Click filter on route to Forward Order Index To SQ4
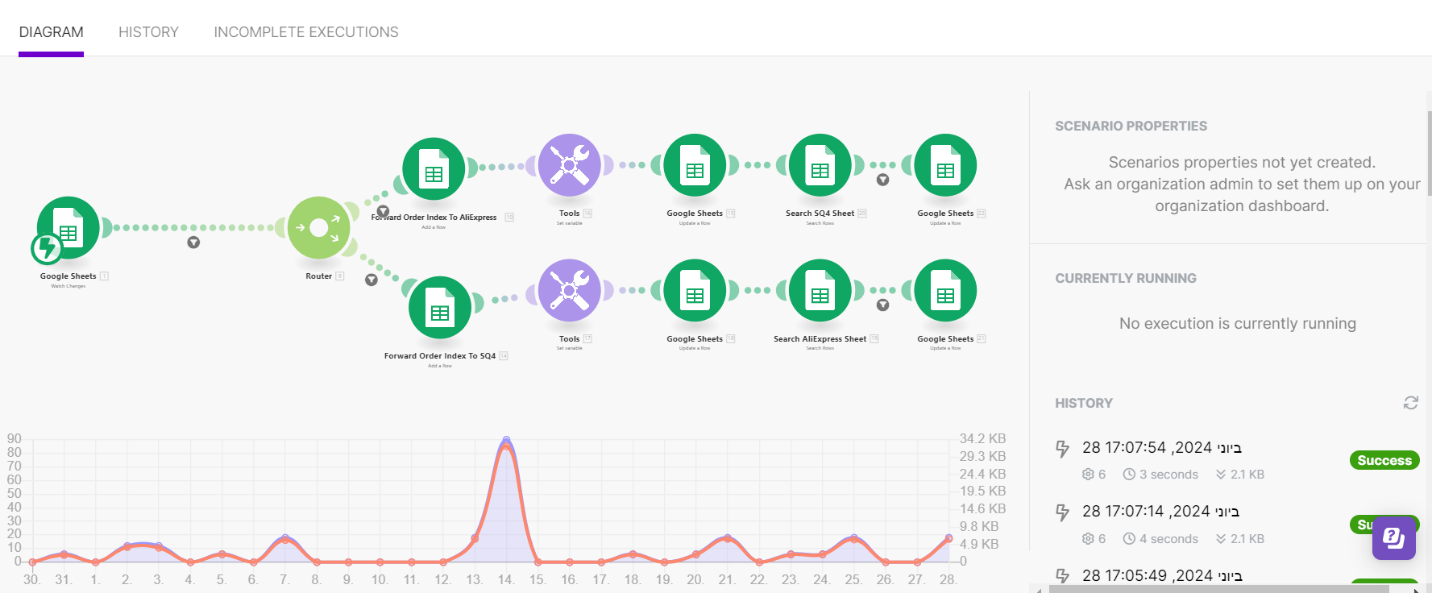Image resolution: width=1432 pixels, height=593 pixels. (371, 280)
